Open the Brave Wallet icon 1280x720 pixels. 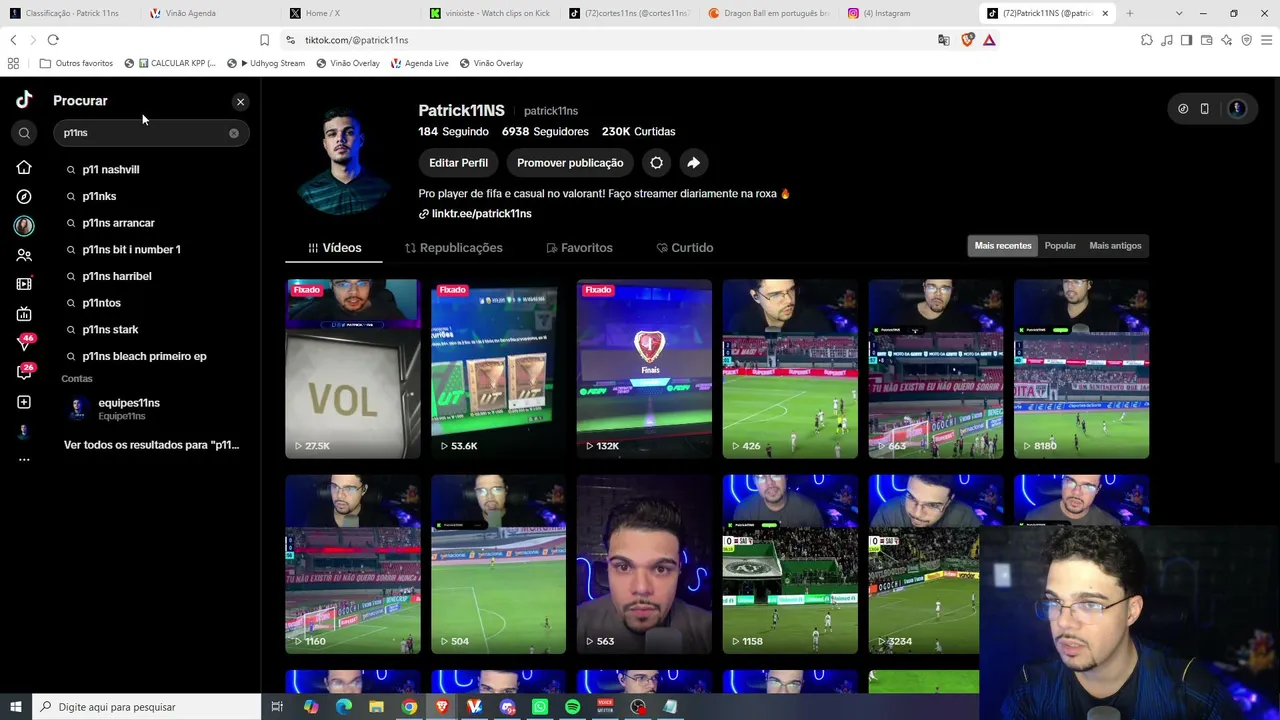1206,40
